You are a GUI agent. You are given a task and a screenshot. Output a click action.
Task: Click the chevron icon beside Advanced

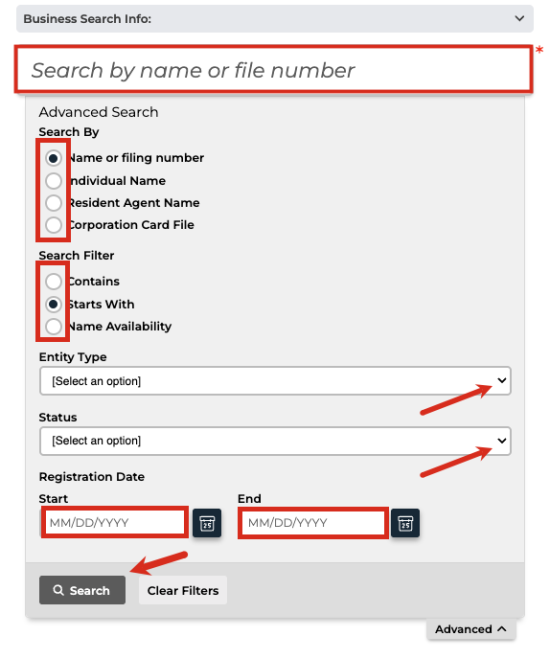point(502,629)
